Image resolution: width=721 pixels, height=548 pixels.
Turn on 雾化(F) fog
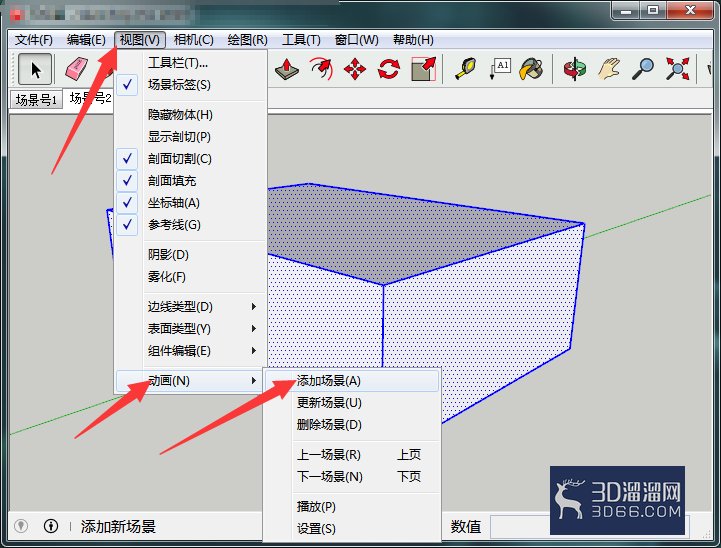tap(191, 277)
